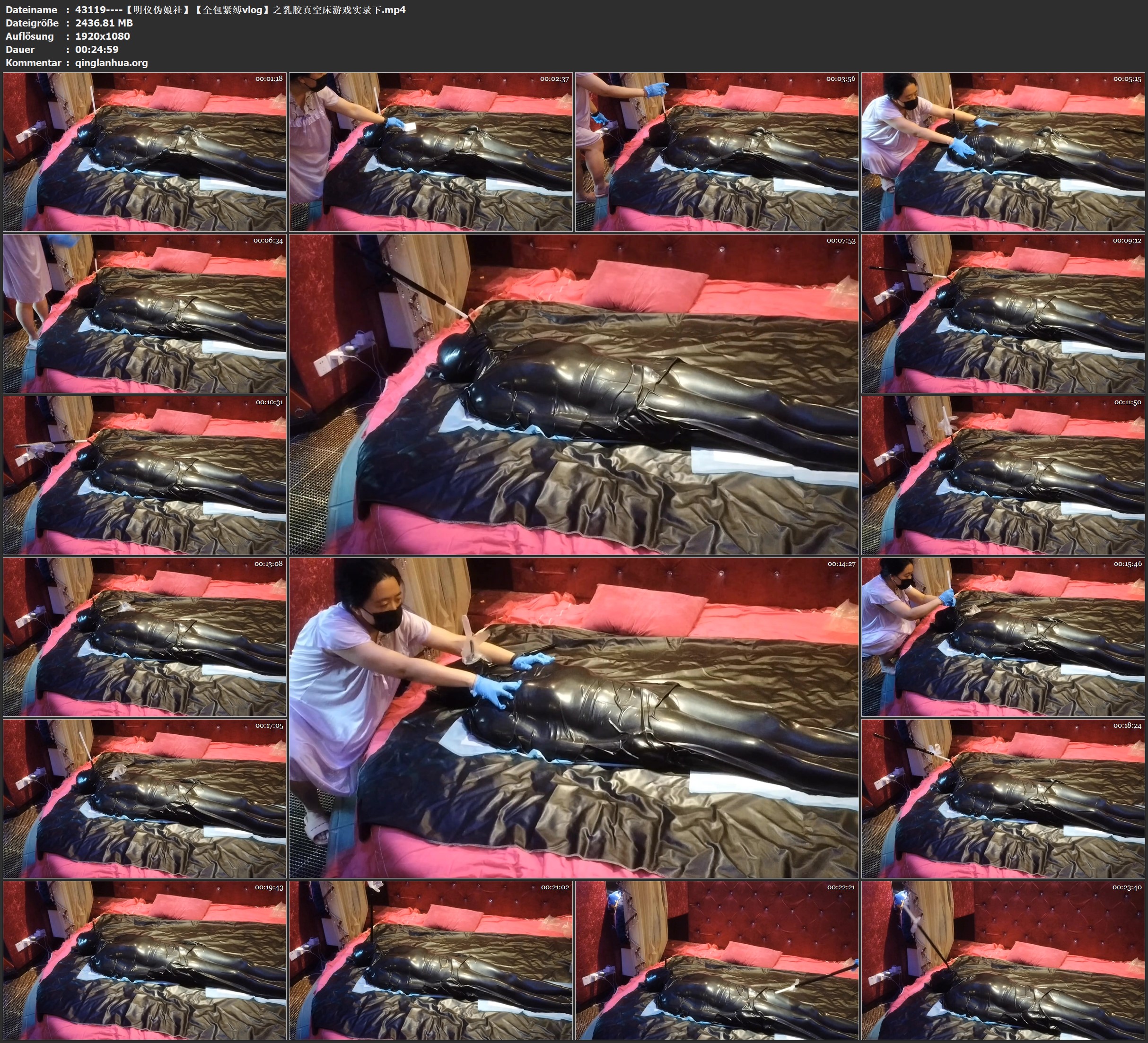The width and height of the screenshot is (1148, 1043).
Task: Open the large frame at 00:07:53
Action: [574, 394]
